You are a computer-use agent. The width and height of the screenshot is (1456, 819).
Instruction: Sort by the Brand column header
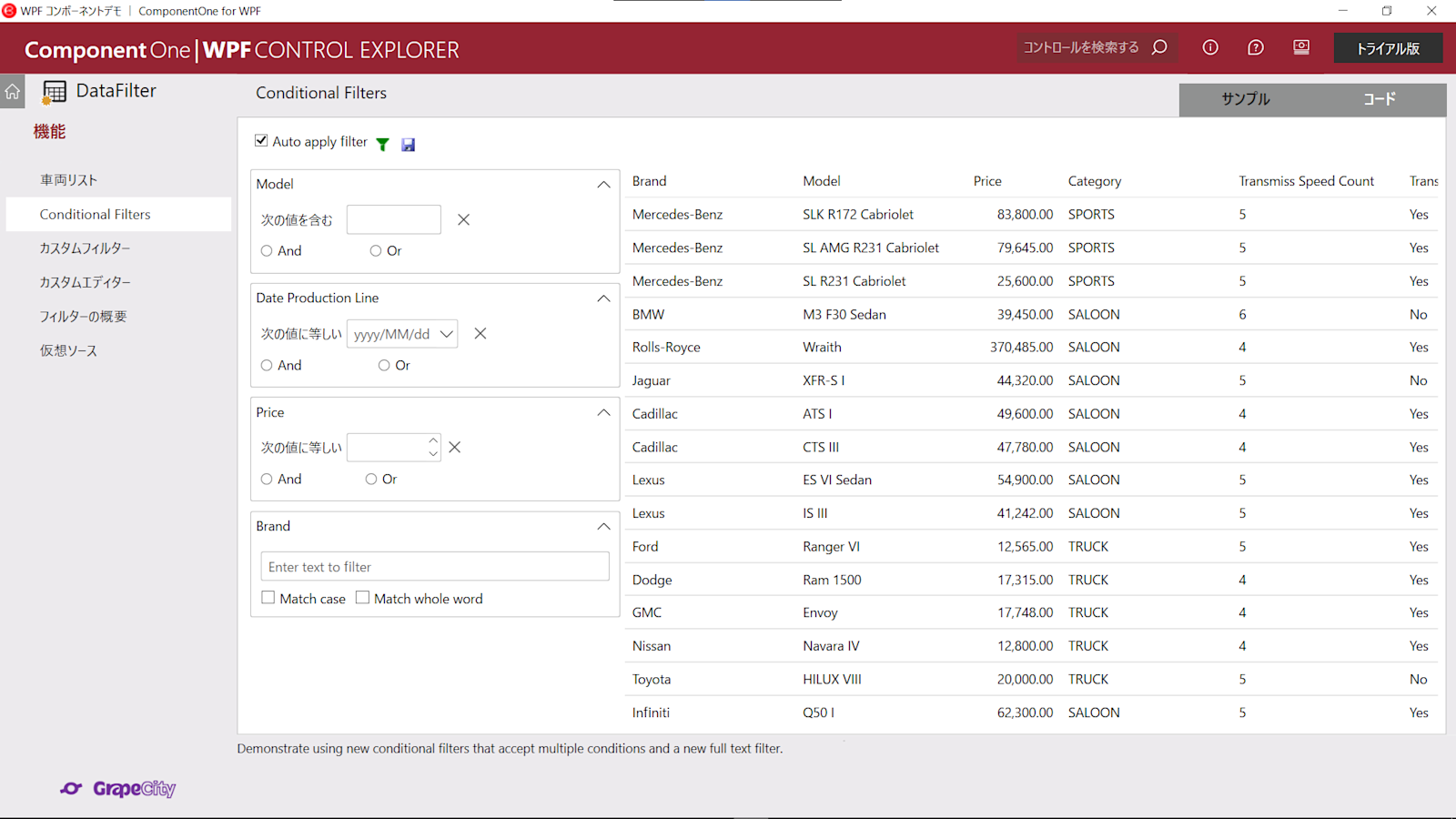tap(650, 181)
